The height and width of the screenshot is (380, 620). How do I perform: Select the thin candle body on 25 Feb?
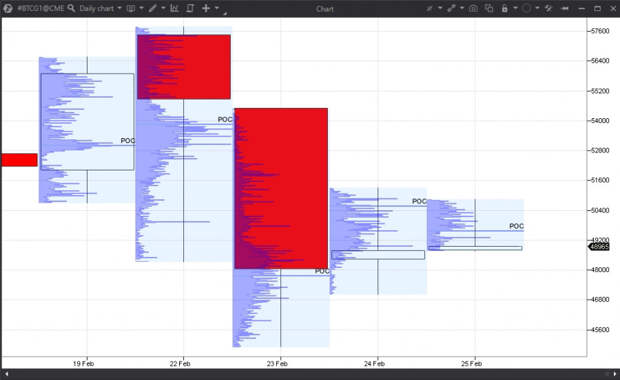pos(475,248)
